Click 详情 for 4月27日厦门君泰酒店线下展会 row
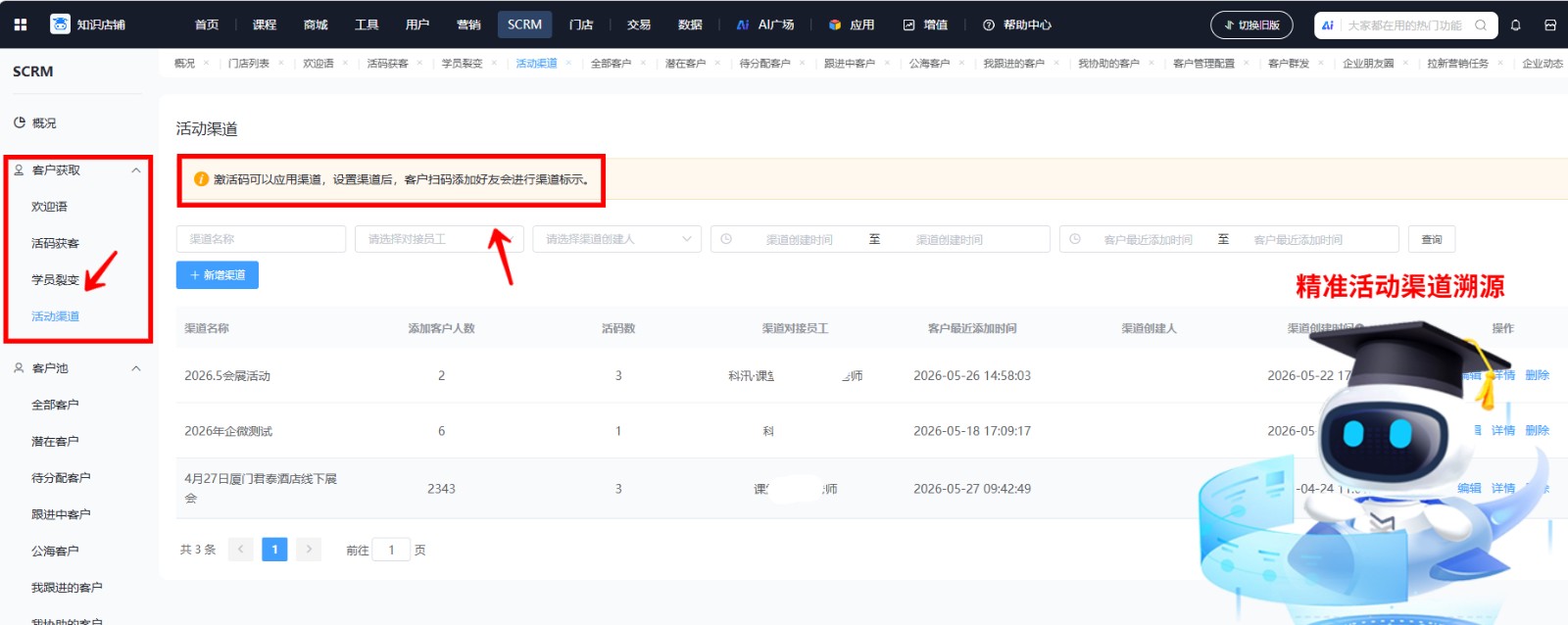Viewport: 1568px width, 625px height. [1503, 488]
